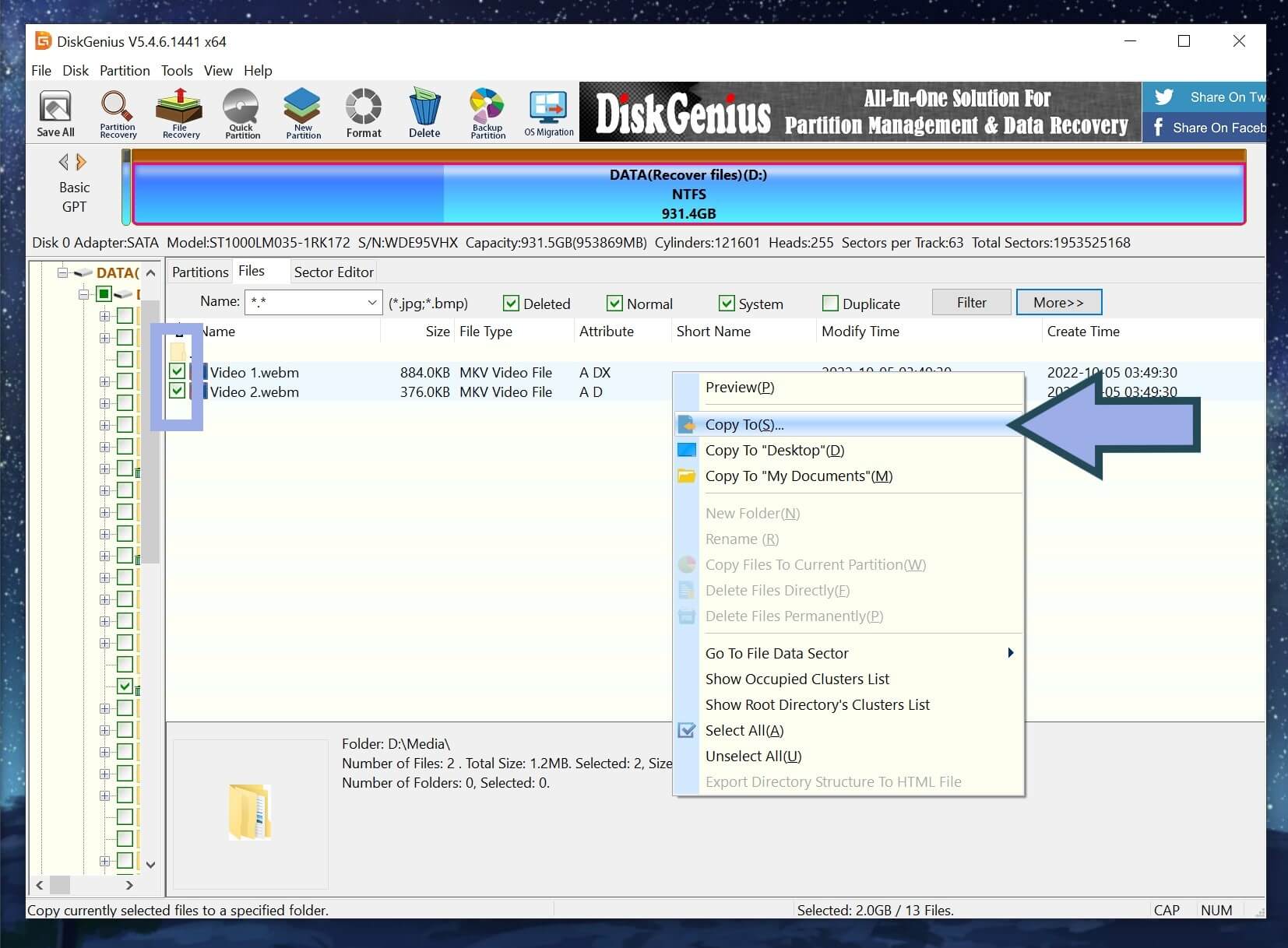Click the tree horizontal scroll right arrow
This screenshot has width=1288, height=948.
(x=129, y=885)
